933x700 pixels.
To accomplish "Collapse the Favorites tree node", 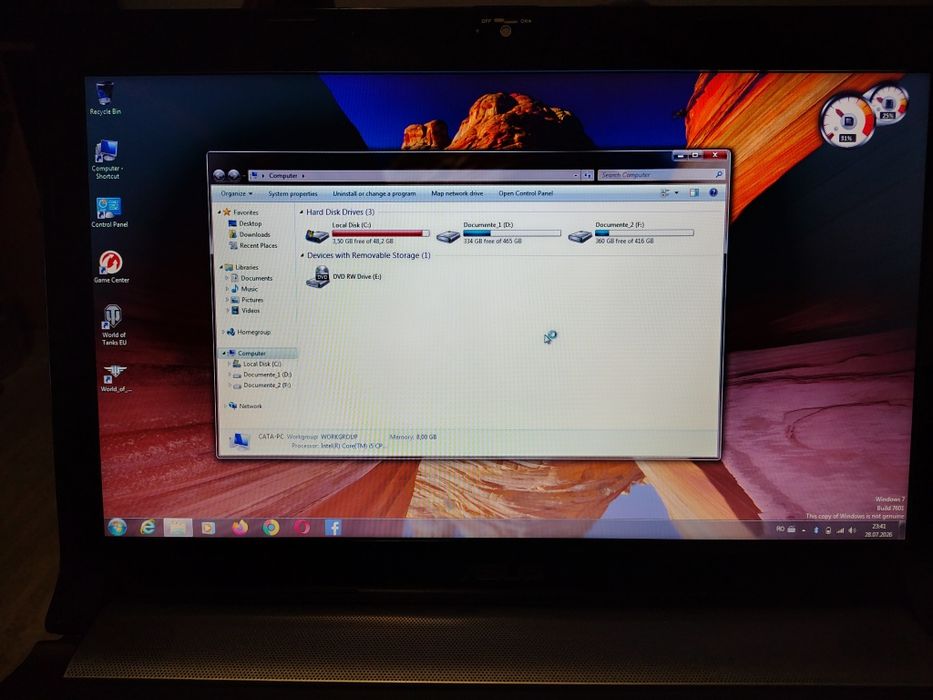I will point(219,212).
